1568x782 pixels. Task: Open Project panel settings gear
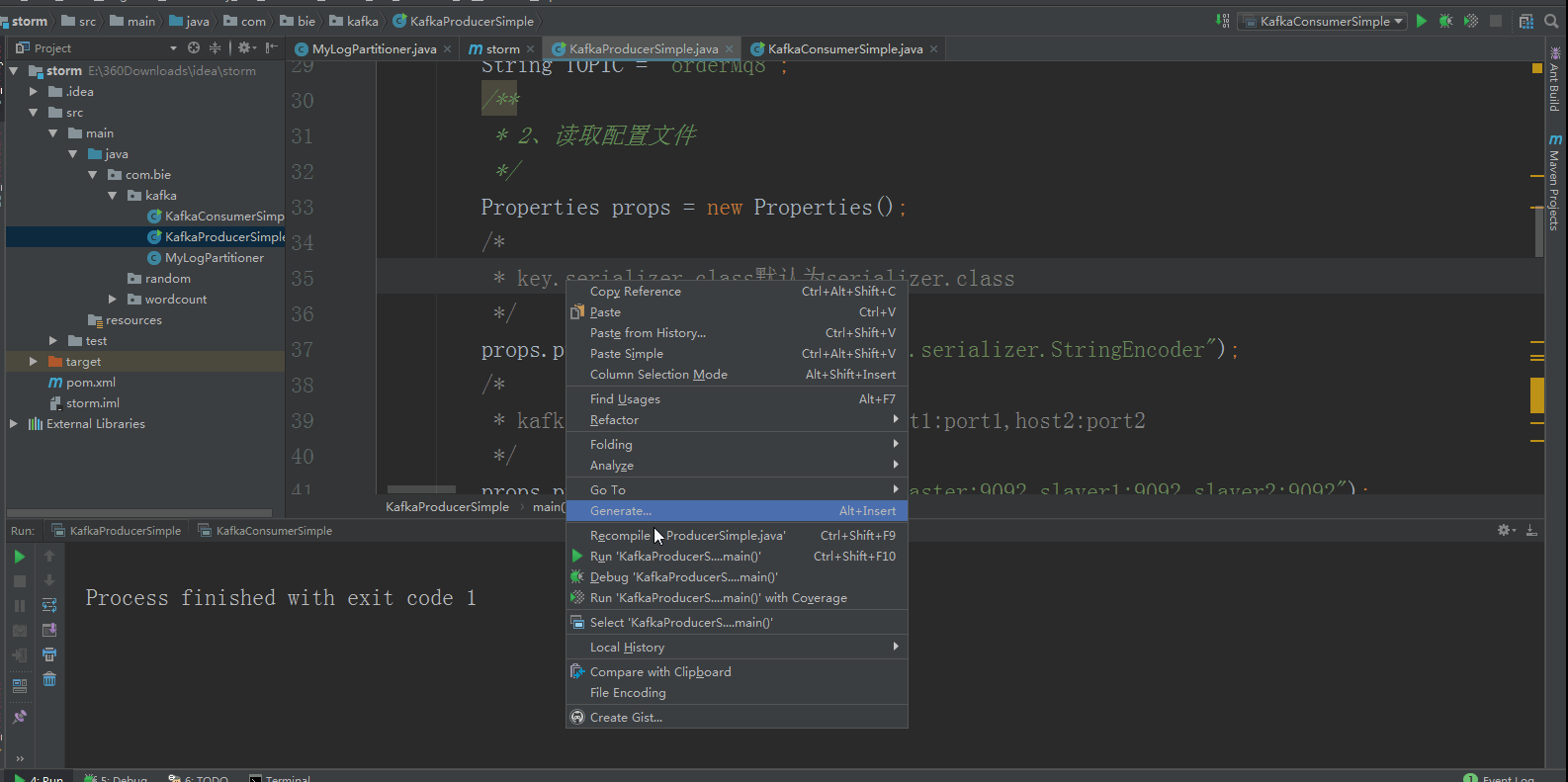click(245, 47)
